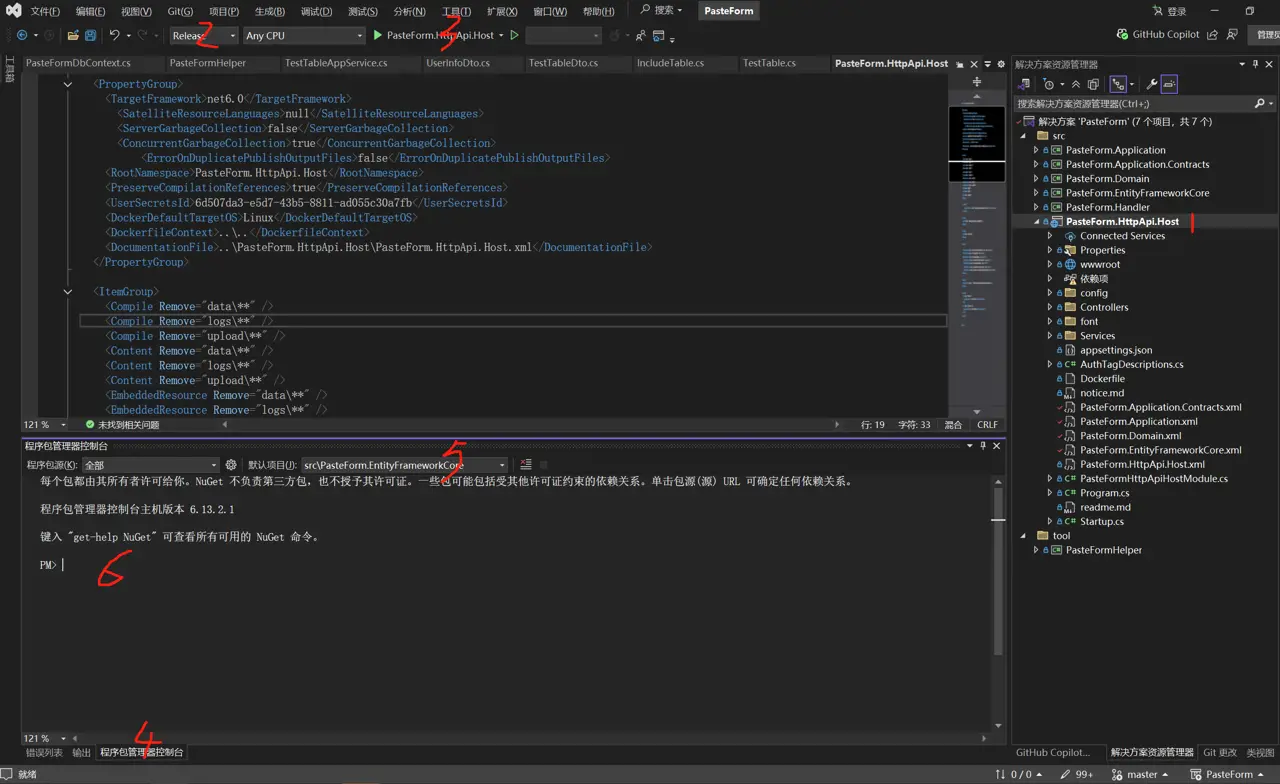The image size is (1280, 784).
Task: Switch to the Git 更改 tab
Action: point(1220,752)
